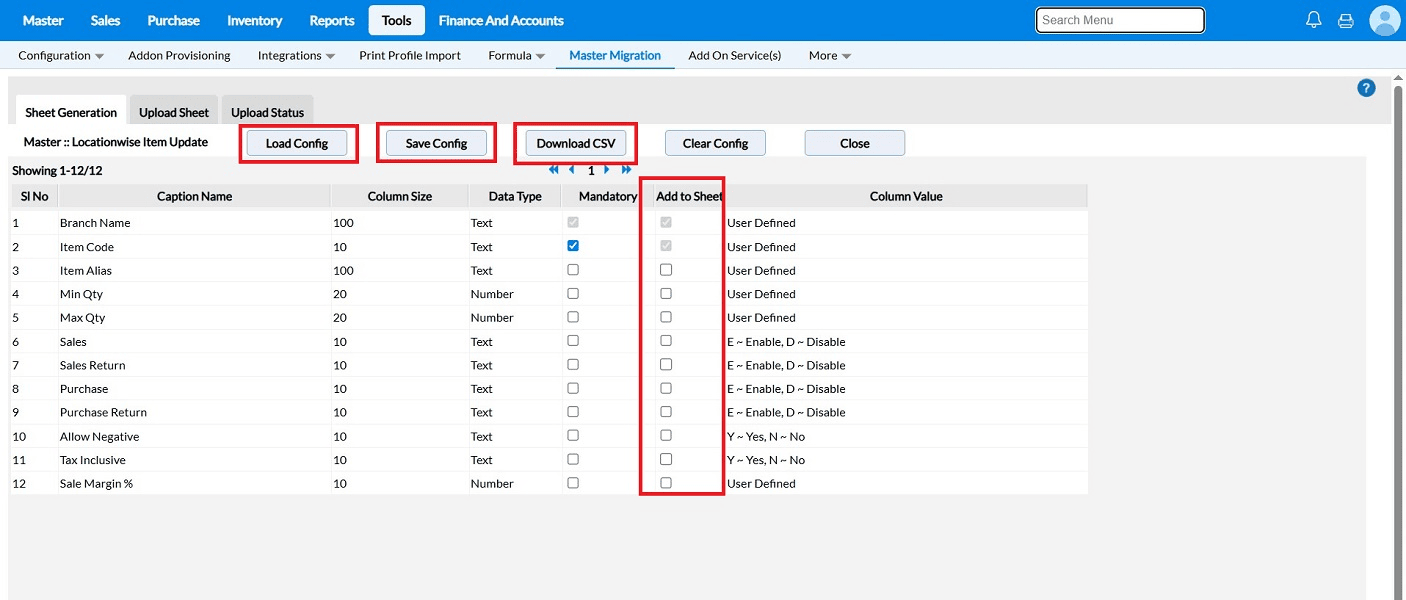Viewport: 1406px width, 600px height.
Task: Go to next page arrow
Action: click(607, 170)
